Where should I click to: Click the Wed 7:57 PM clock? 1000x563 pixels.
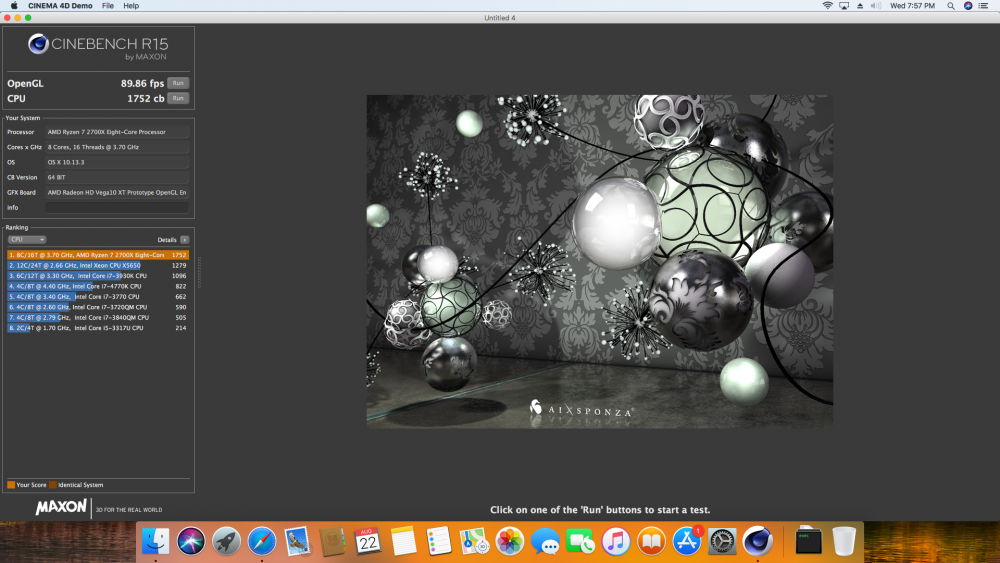click(x=912, y=6)
